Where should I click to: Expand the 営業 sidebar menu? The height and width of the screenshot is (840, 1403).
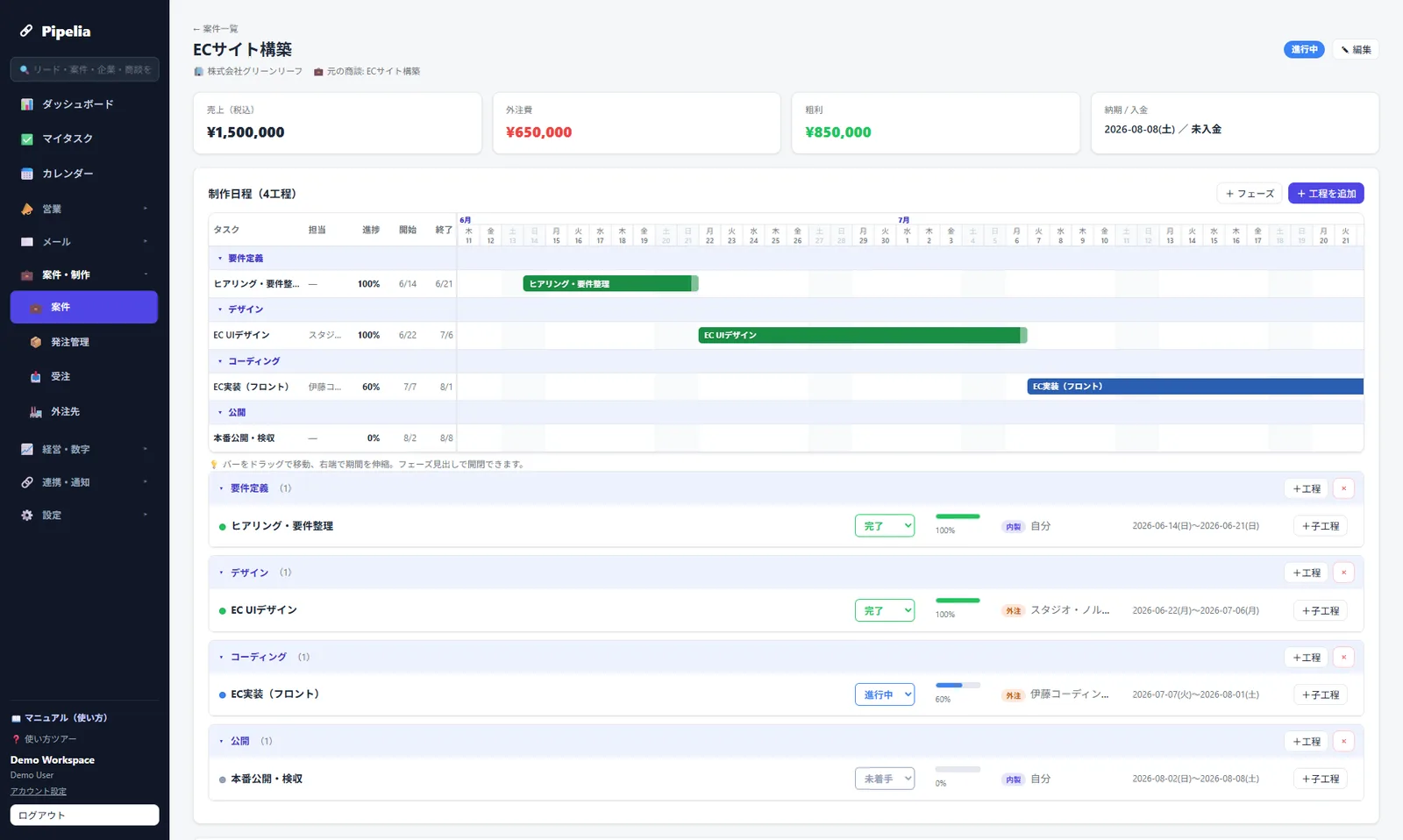click(x=84, y=209)
